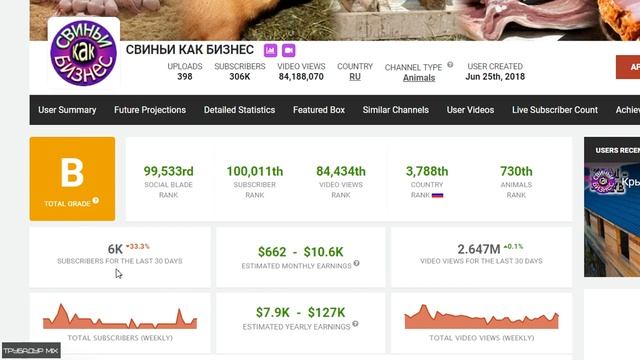Click the 3,788th country rank value
The image size is (640, 360).
point(427,171)
